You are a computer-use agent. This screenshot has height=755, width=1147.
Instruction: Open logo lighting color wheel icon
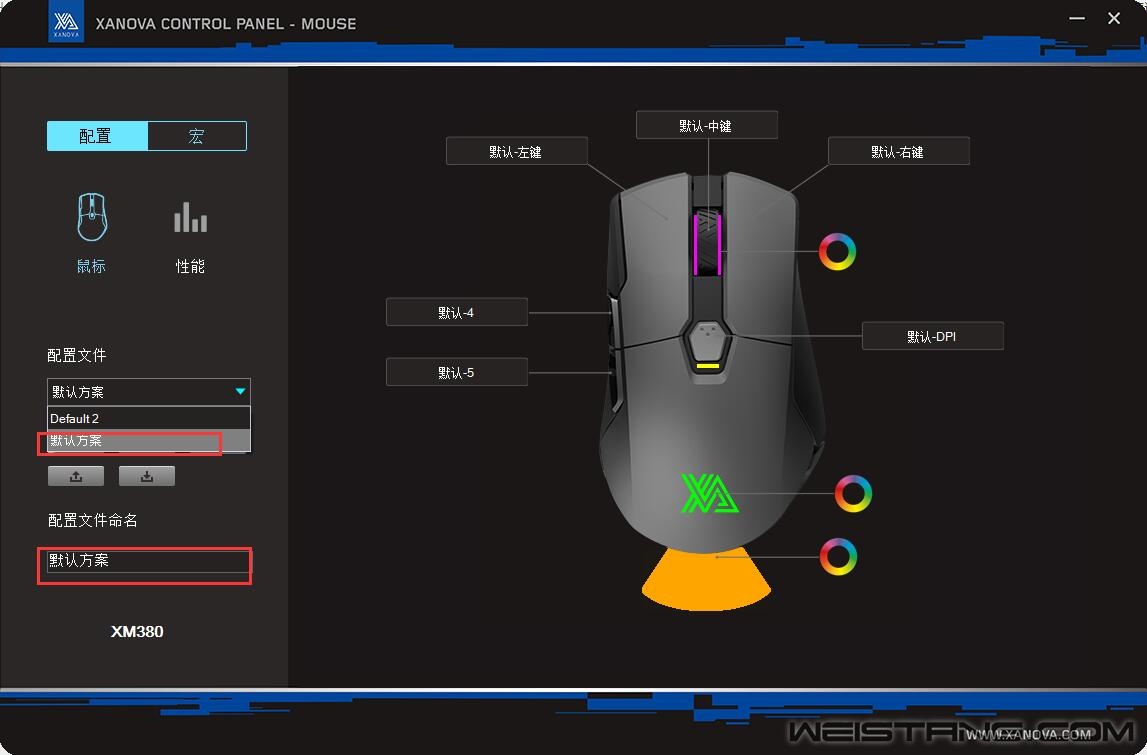point(853,493)
